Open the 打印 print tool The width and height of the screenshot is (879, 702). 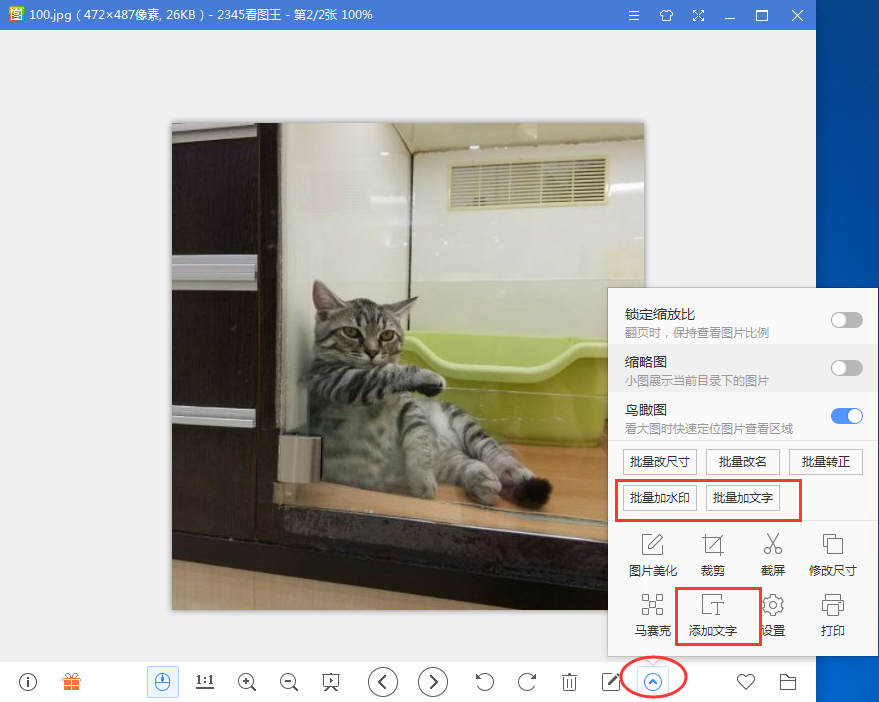point(832,616)
